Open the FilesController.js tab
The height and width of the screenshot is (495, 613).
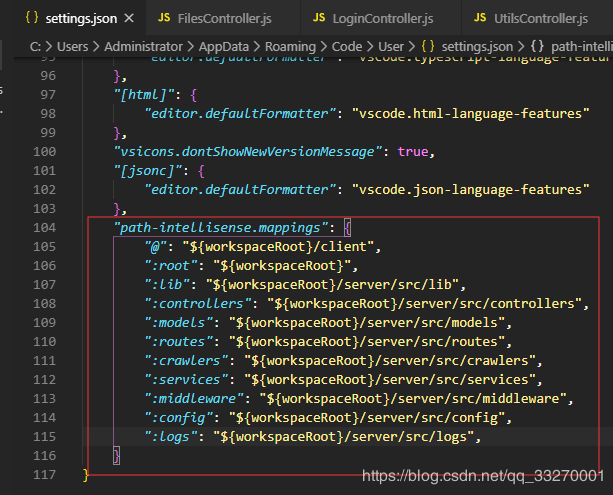point(223,18)
